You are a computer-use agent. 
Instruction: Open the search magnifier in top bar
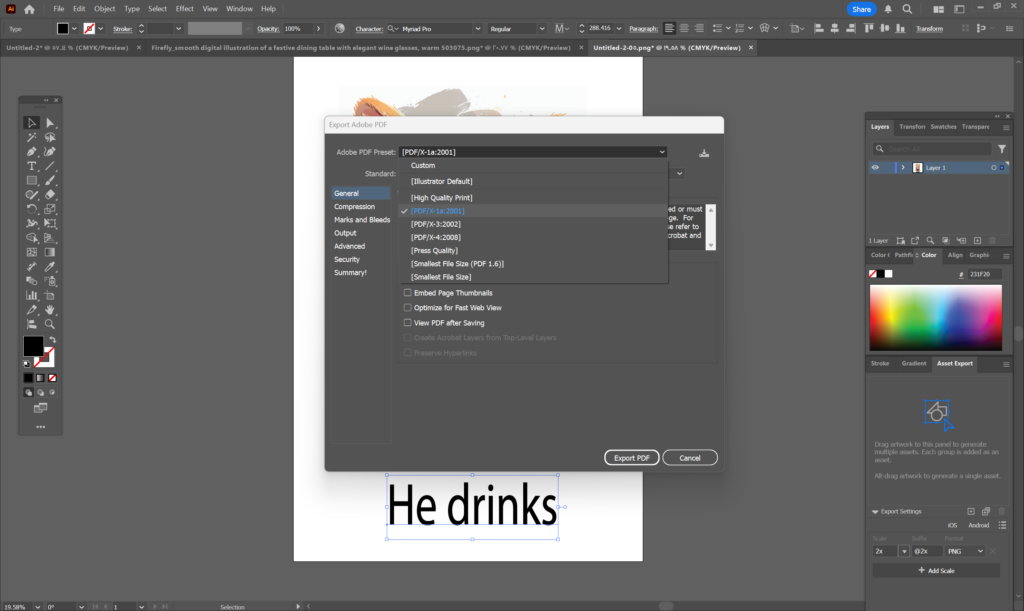(x=907, y=9)
